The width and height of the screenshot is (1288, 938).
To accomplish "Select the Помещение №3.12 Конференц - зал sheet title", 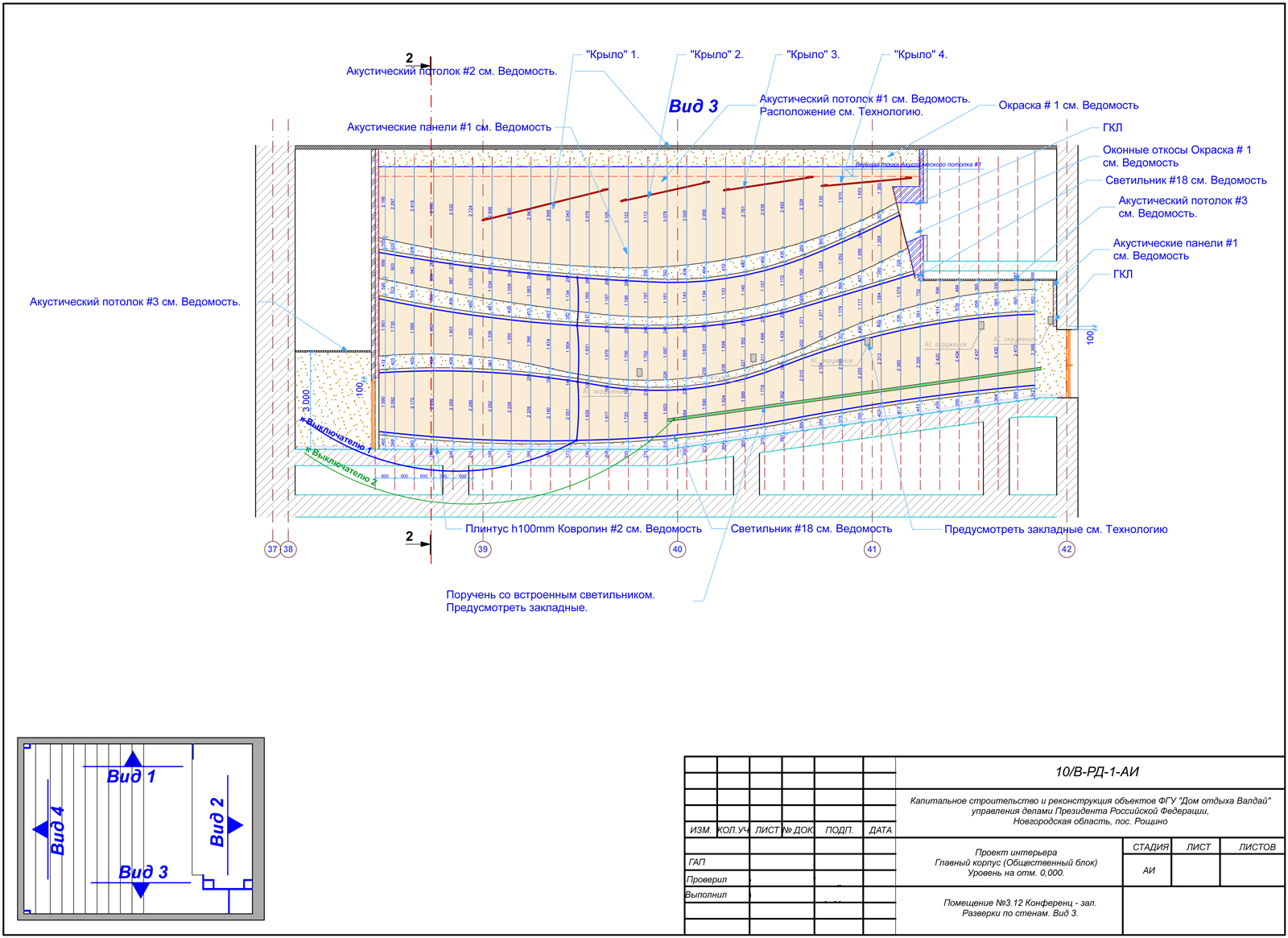I will pyautogui.click(x=1020, y=908).
